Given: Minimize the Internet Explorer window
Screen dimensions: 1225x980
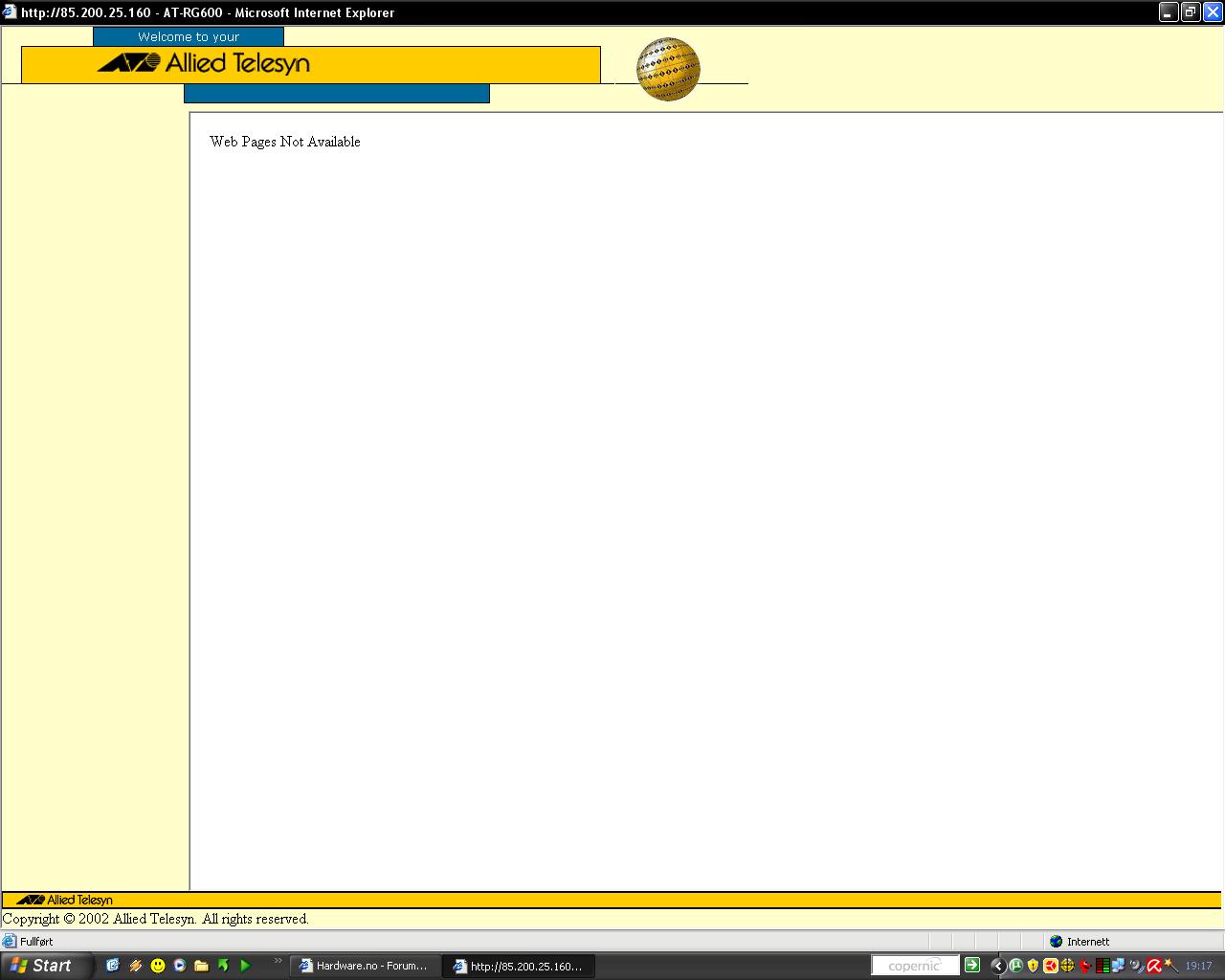Looking at the screenshot, I should tap(1169, 12).
